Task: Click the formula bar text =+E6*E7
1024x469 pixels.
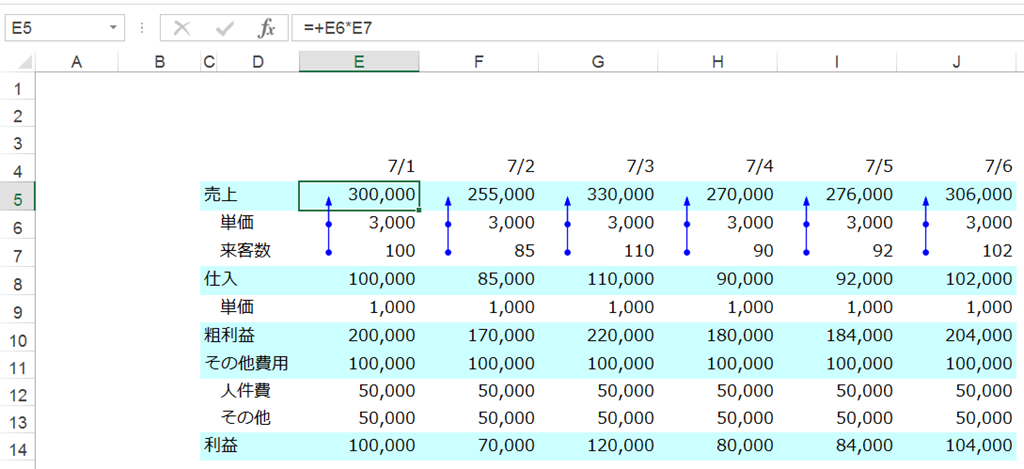Action: [x=338, y=28]
